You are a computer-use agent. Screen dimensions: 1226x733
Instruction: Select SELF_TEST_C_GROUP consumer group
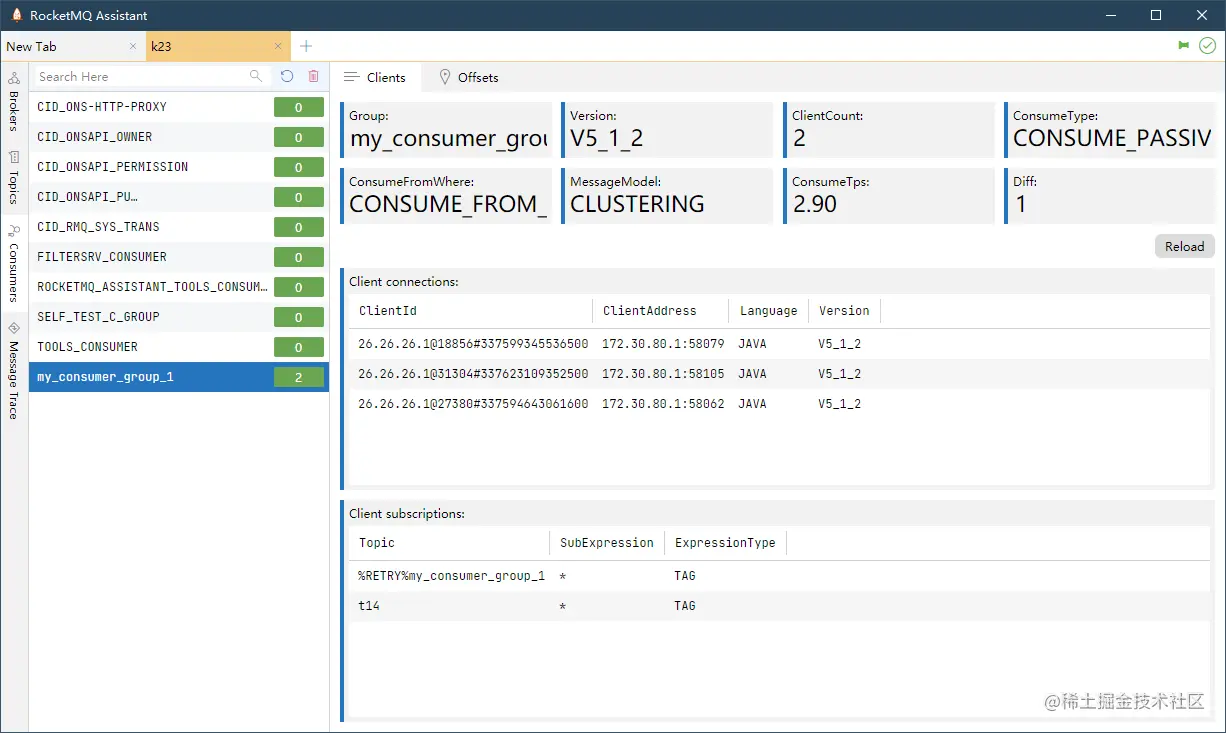pos(178,317)
